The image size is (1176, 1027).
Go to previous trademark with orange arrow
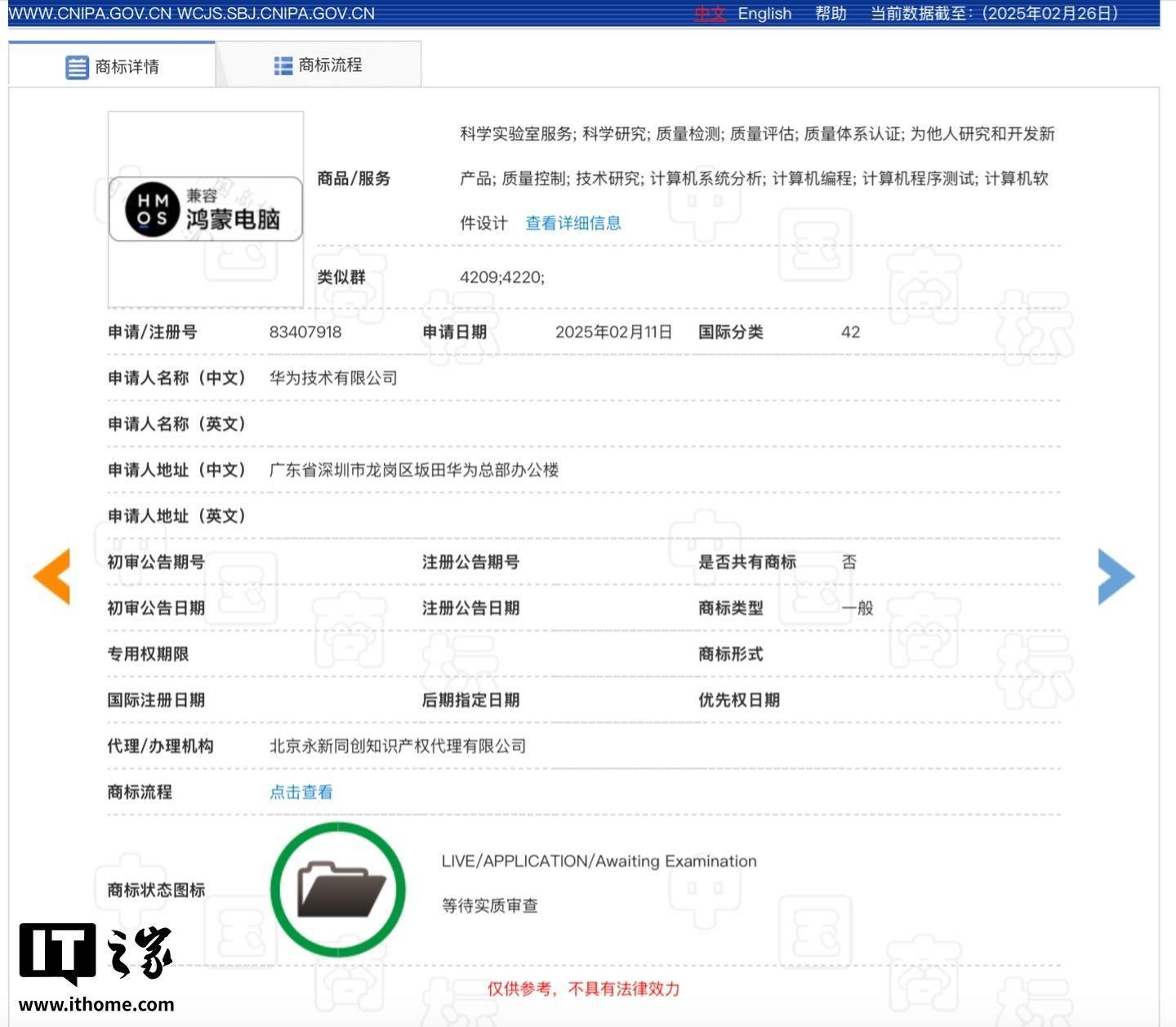[x=52, y=576]
